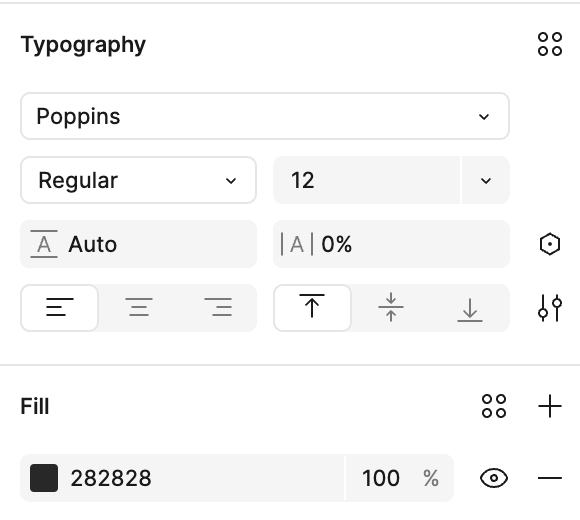
Task: Add a new fill with plus icon
Action: pos(550,406)
